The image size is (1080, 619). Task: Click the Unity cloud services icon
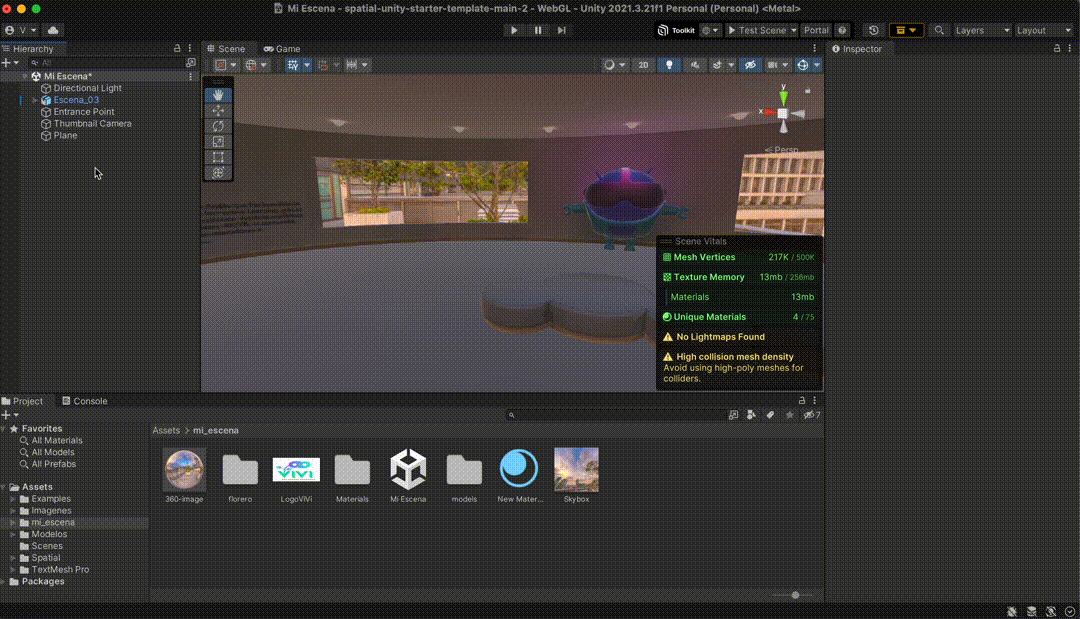[53, 30]
